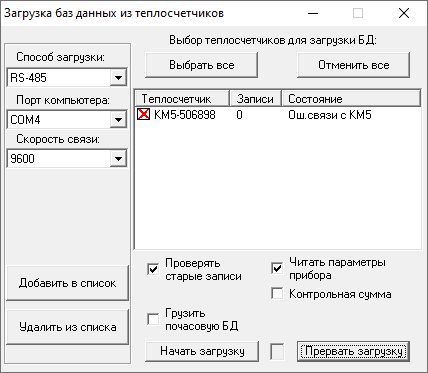The image size is (428, 373).
Task: Click the small indicator box beside Начать загрузку
Action: (x=277, y=352)
